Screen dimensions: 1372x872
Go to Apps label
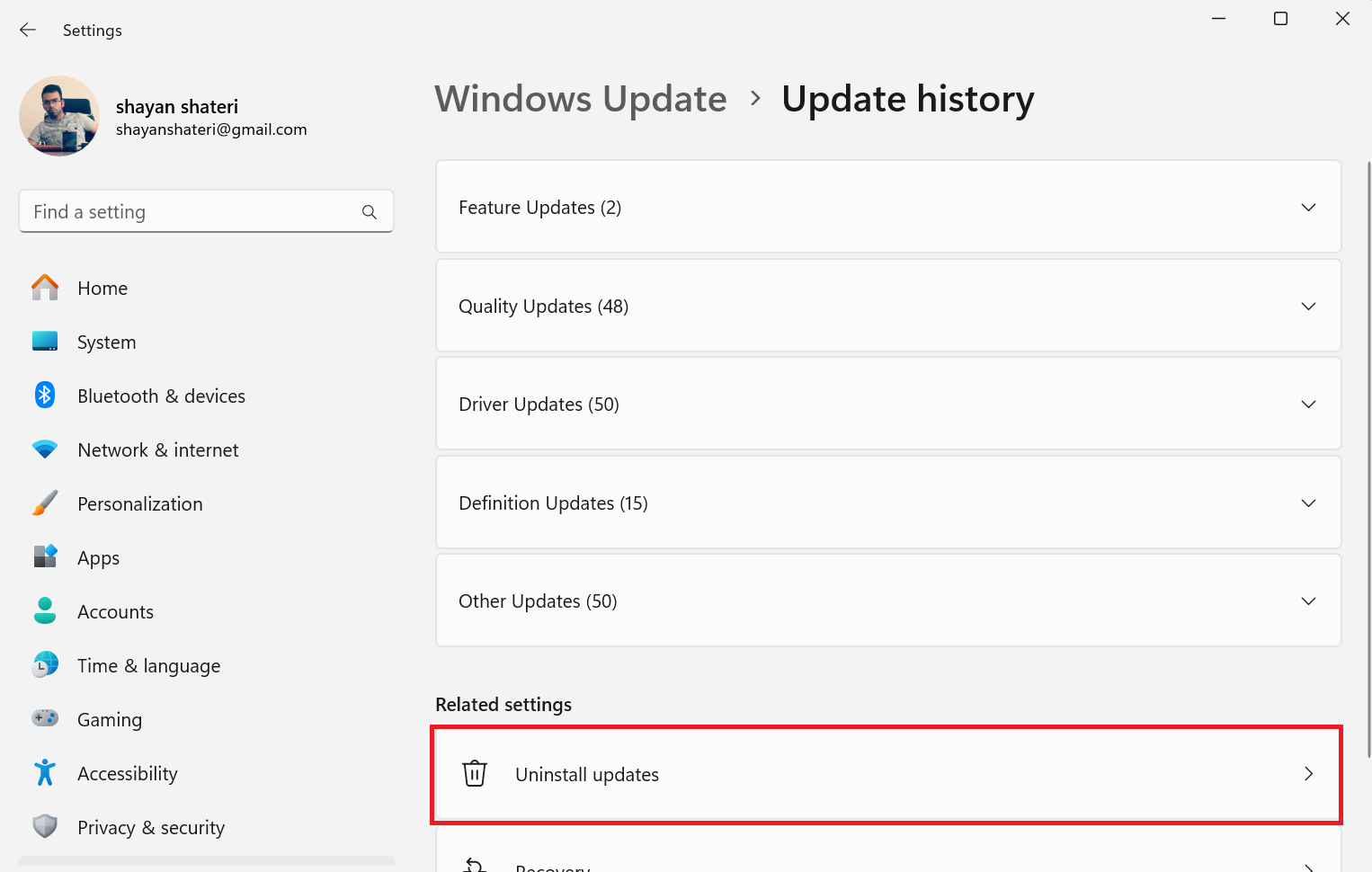click(98, 558)
